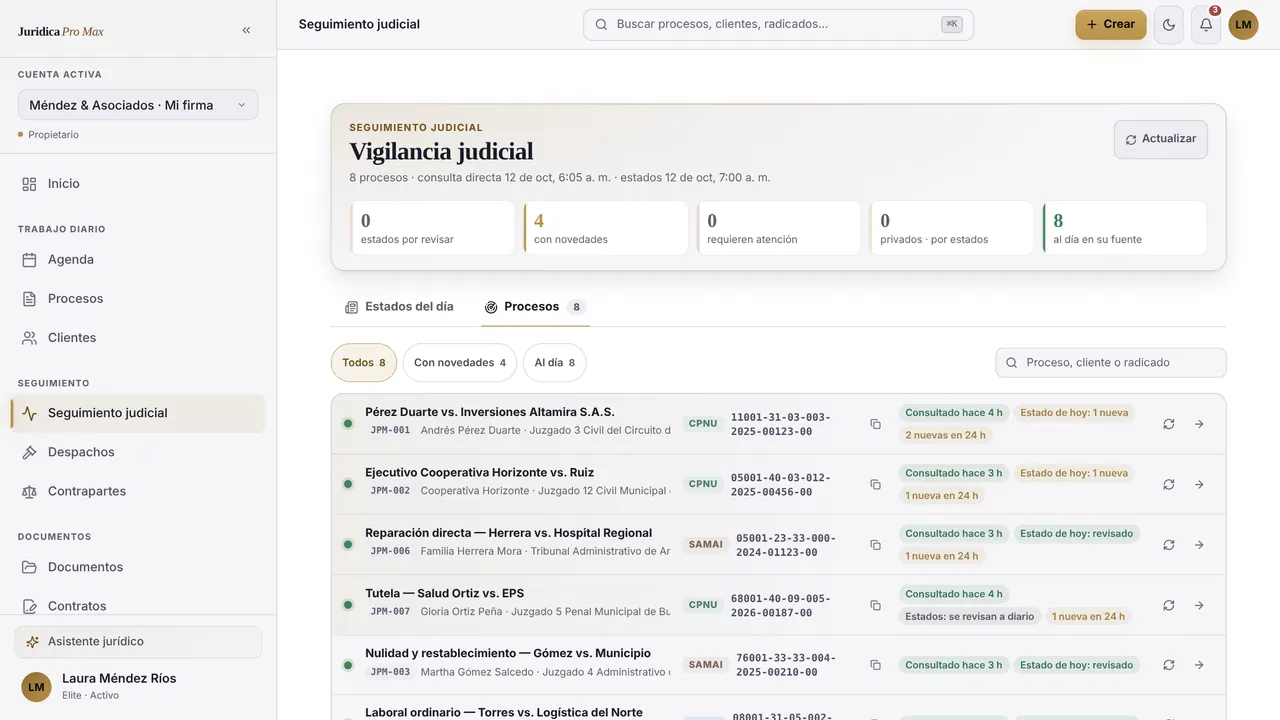Open Documentos in the sidebar
Viewport: 1280px width, 720px height.
(138, 567)
